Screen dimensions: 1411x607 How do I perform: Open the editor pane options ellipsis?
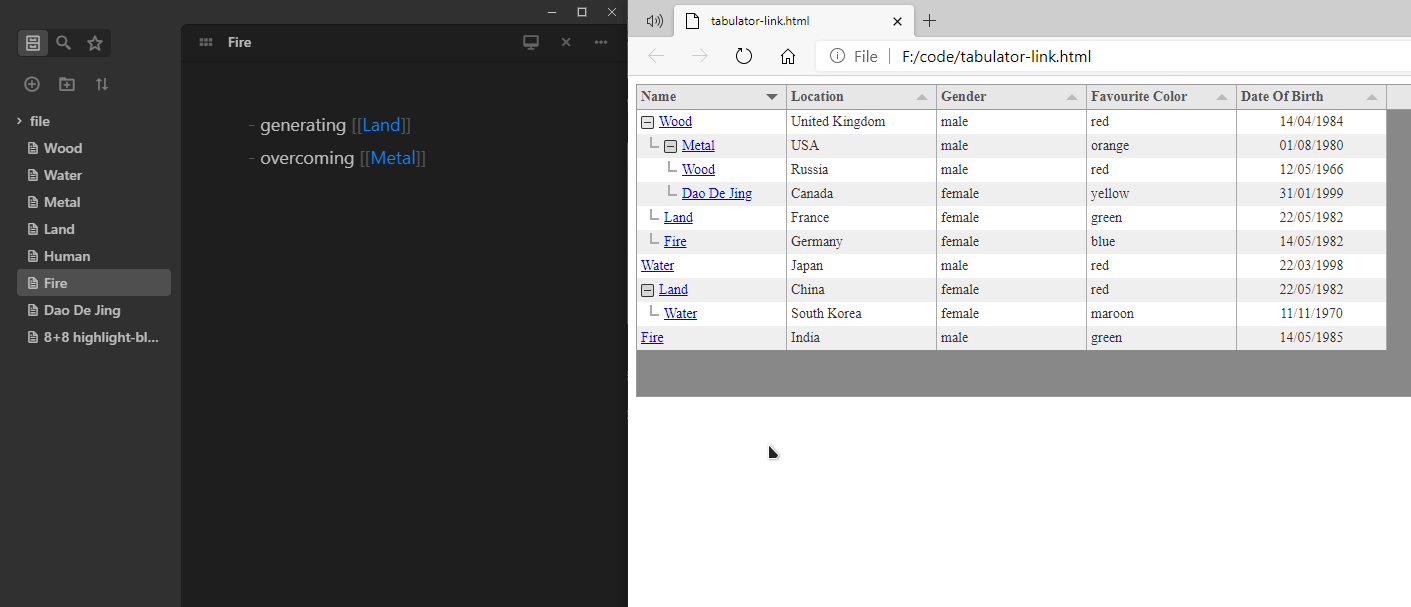[600, 42]
